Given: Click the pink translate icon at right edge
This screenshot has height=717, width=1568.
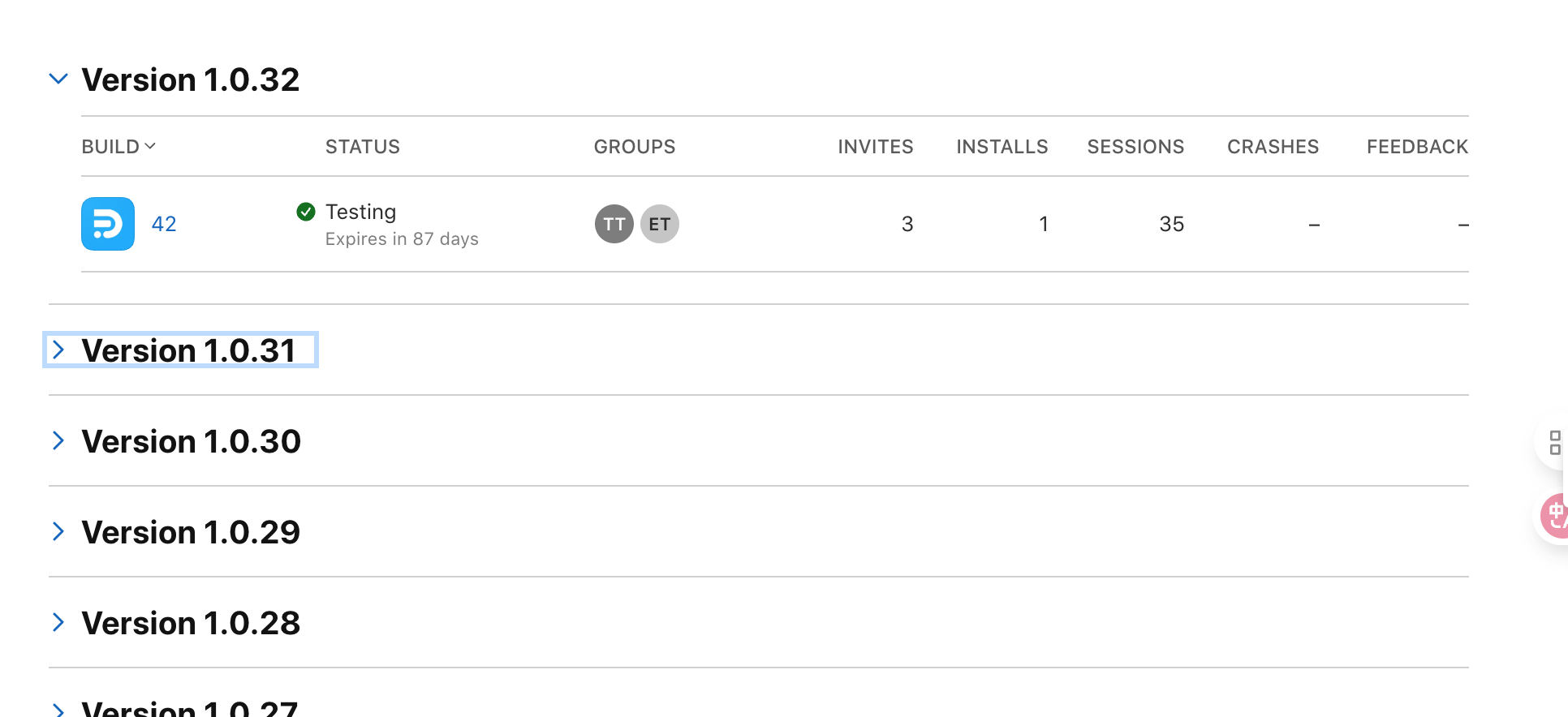Looking at the screenshot, I should [1556, 516].
